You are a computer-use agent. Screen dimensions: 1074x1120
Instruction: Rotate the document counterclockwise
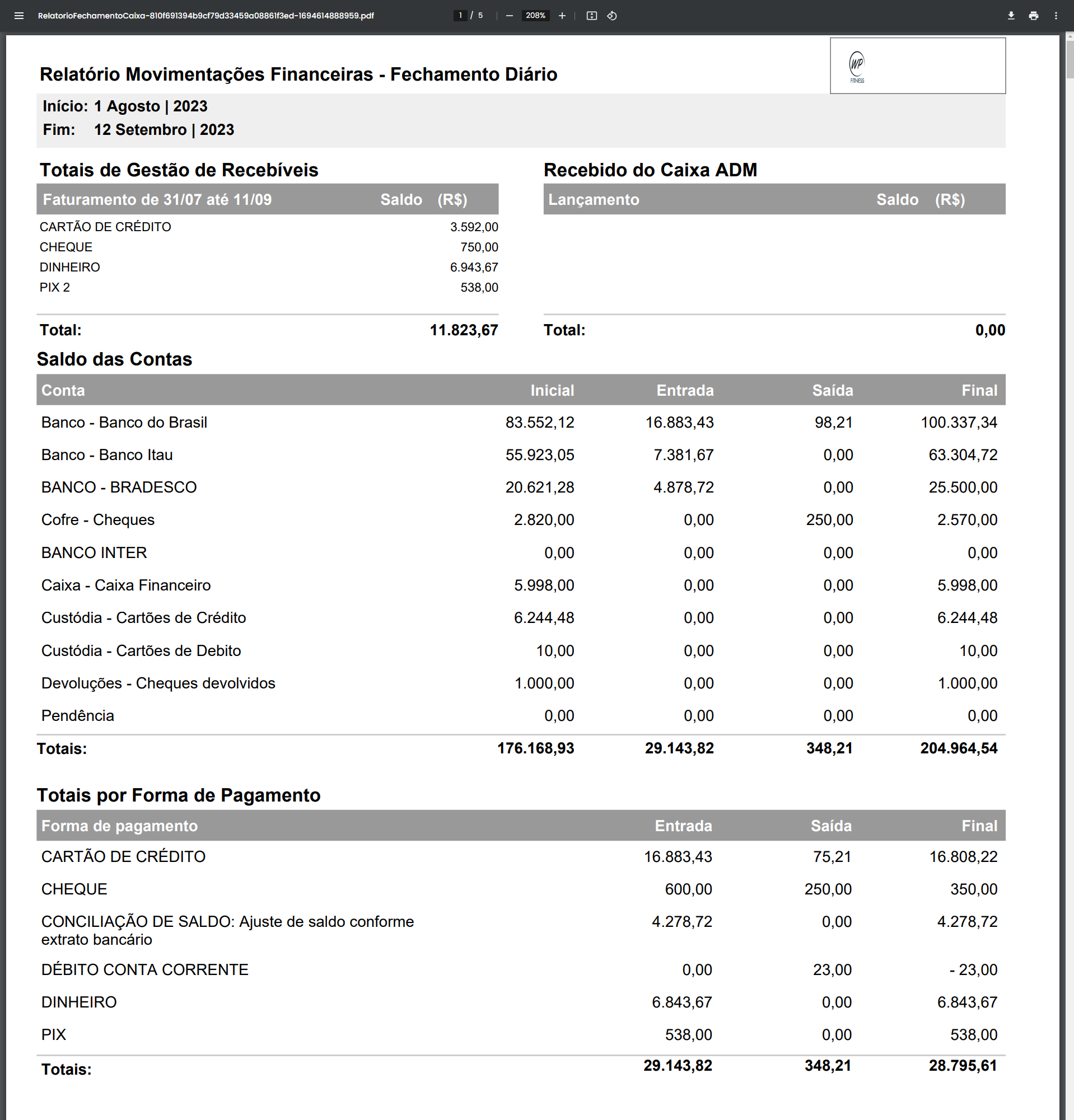click(x=611, y=16)
